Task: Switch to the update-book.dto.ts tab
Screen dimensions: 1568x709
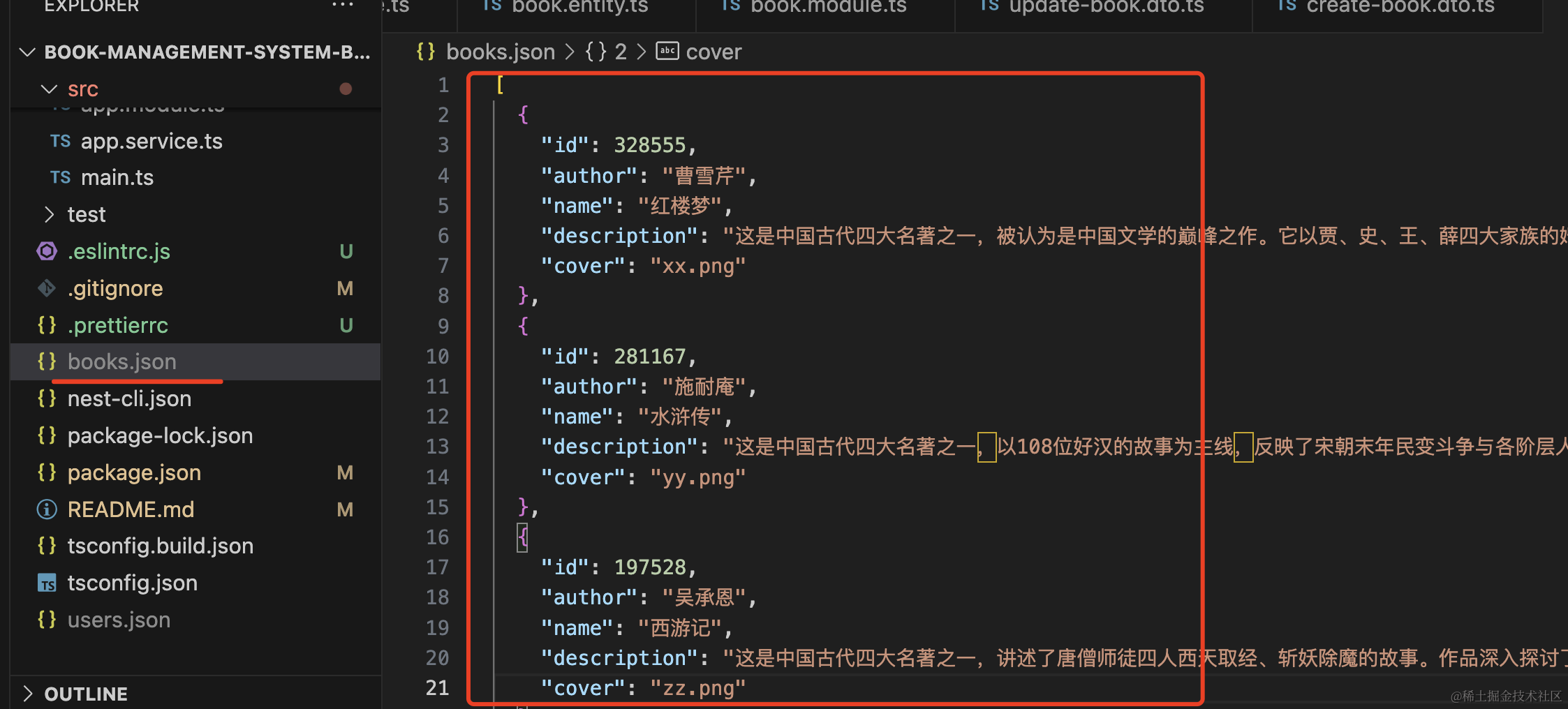Action: (x=1106, y=7)
